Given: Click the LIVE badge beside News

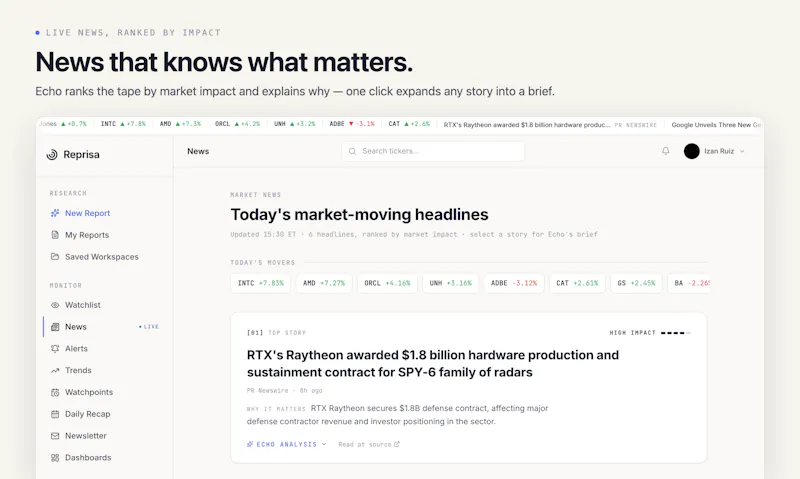Looking at the screenshot, I should click(149, 327).
